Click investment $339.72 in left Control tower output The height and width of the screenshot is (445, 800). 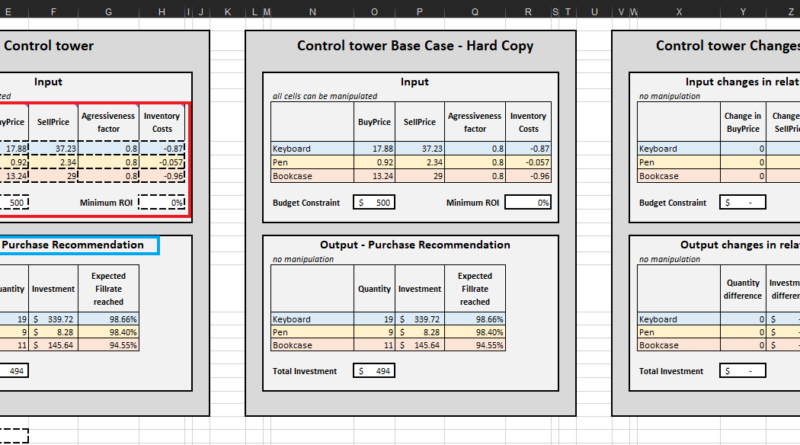[x=53, y=319]
